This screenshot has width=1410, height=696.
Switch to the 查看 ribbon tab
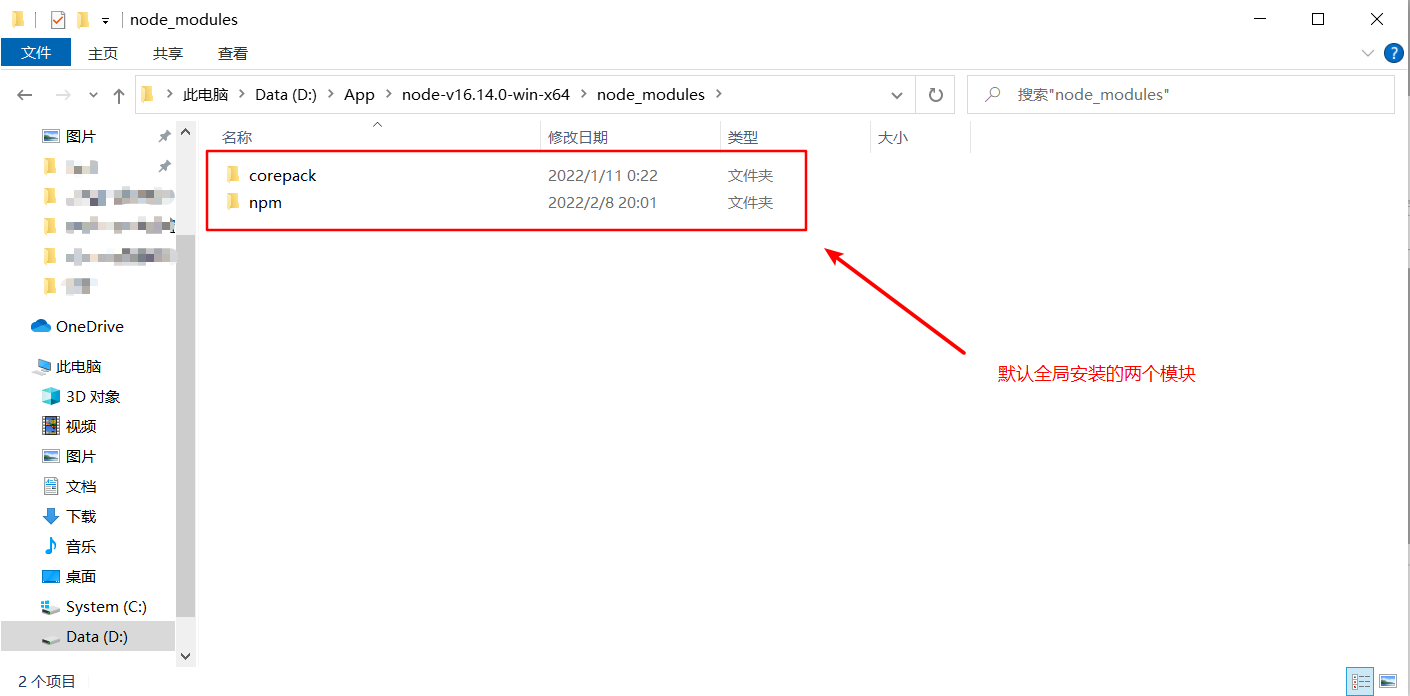pos(233,53)
